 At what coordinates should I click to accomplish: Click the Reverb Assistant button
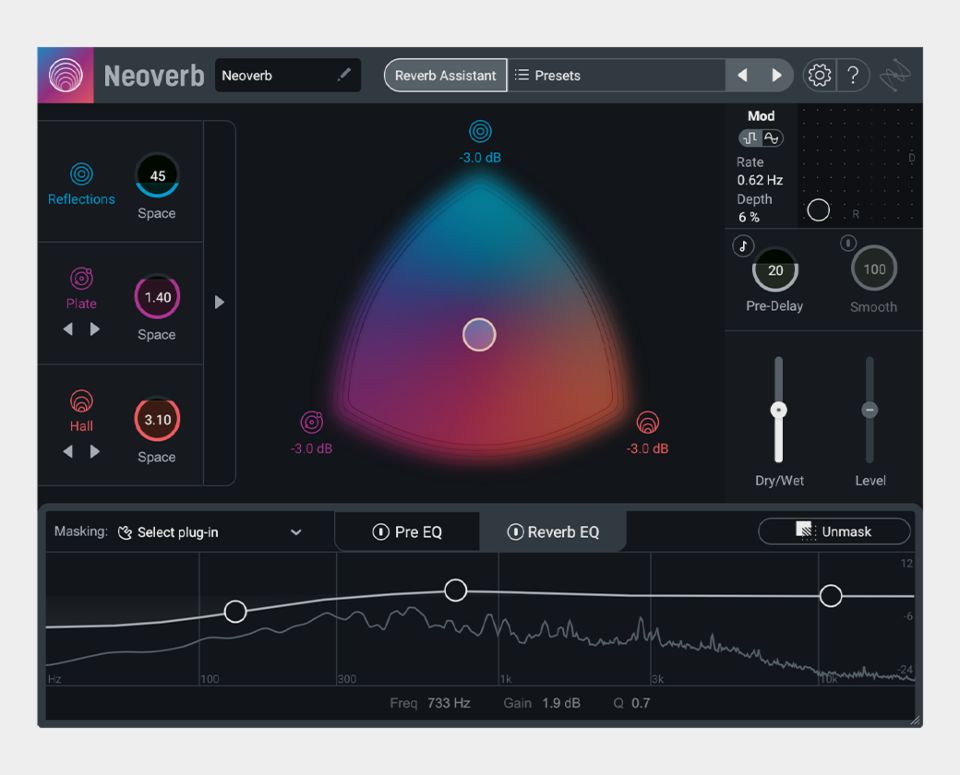(445, 75)
